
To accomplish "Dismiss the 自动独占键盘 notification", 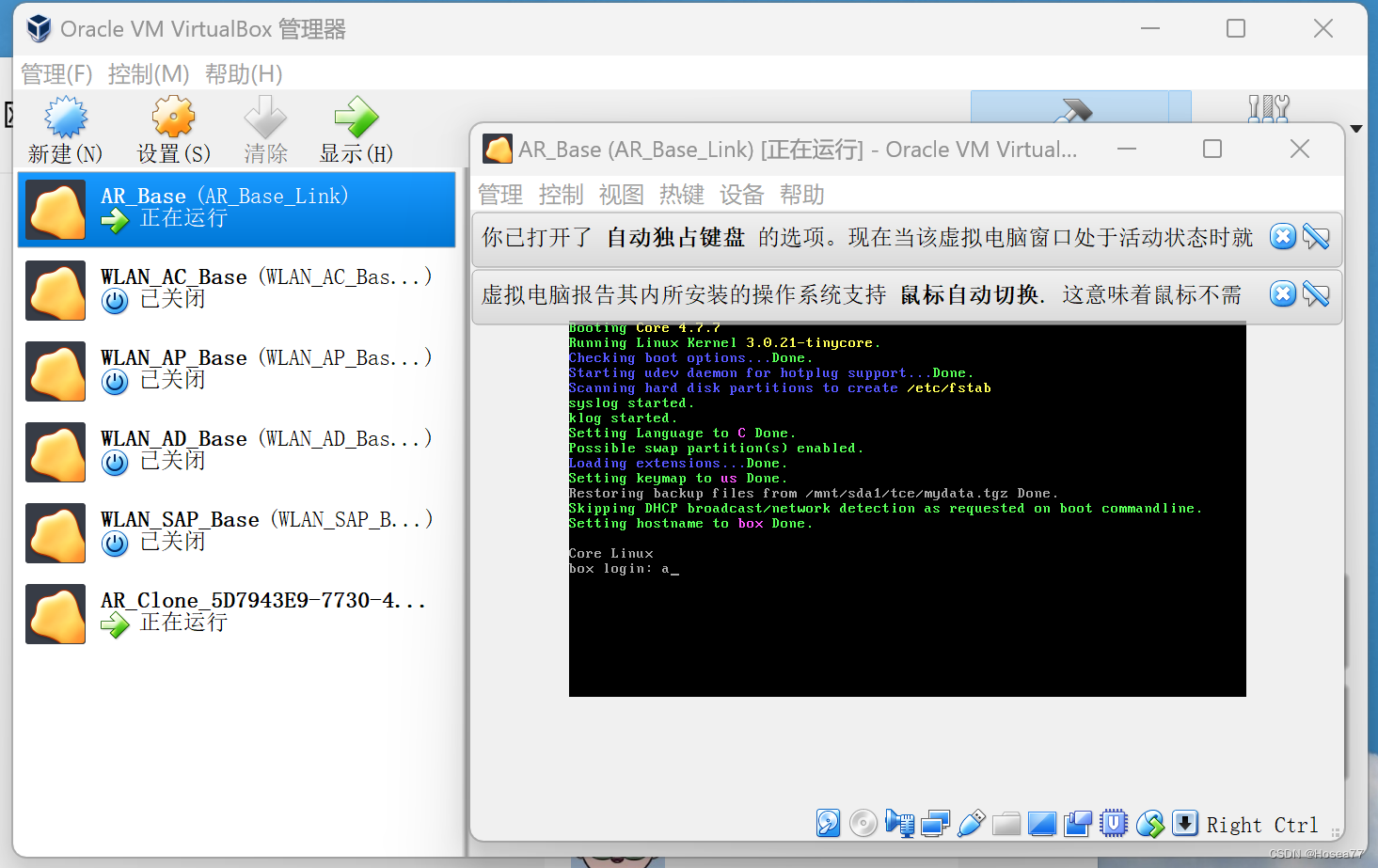I will 1282,237.
